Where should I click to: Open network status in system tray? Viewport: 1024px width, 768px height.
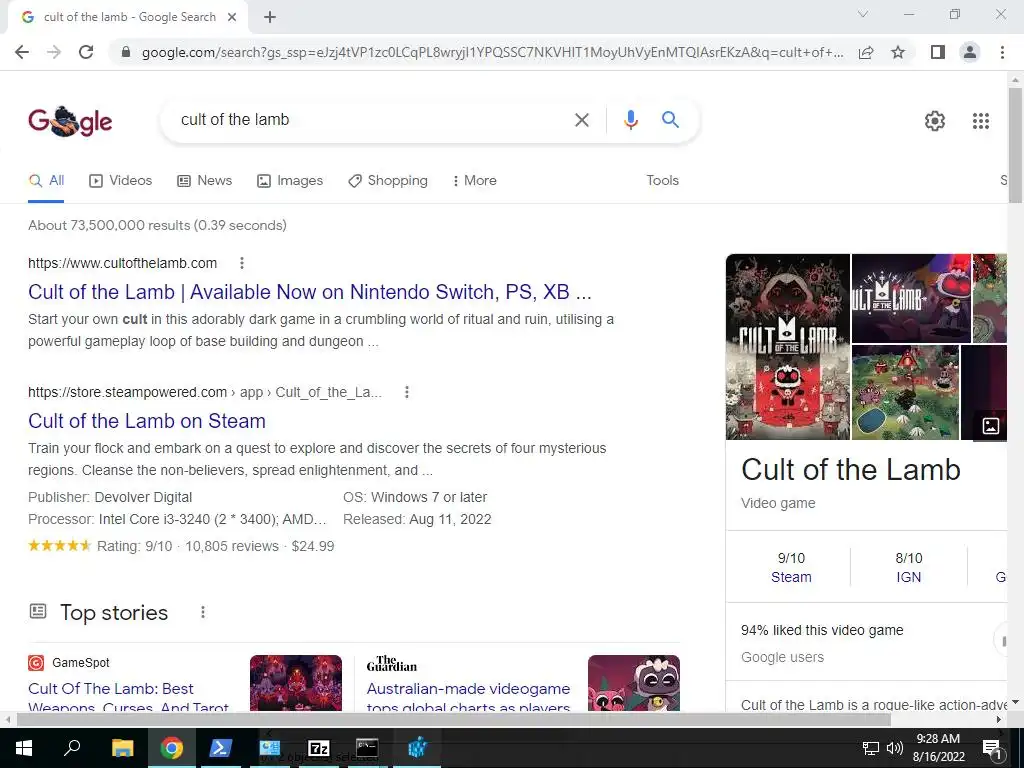tap(870, 748)
